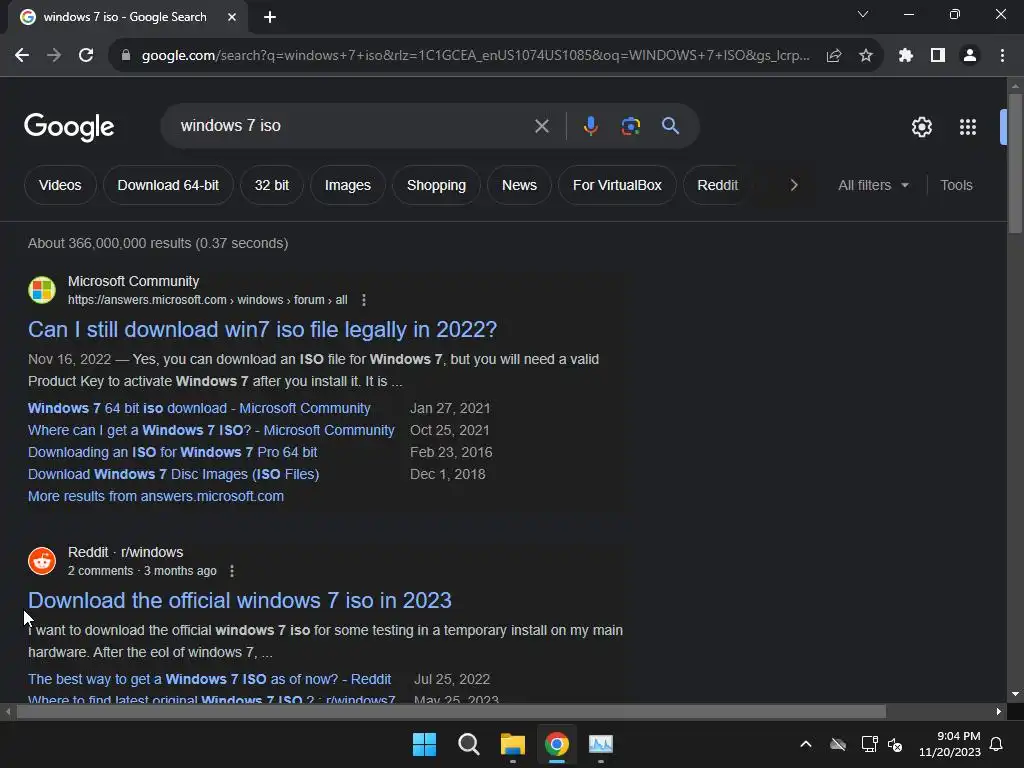Image resolution: width=1024 pixels, height=768 pixels.
Task: Open Chrome three-dot menu
Action: pyautogui.click(x=1002, y=56)
